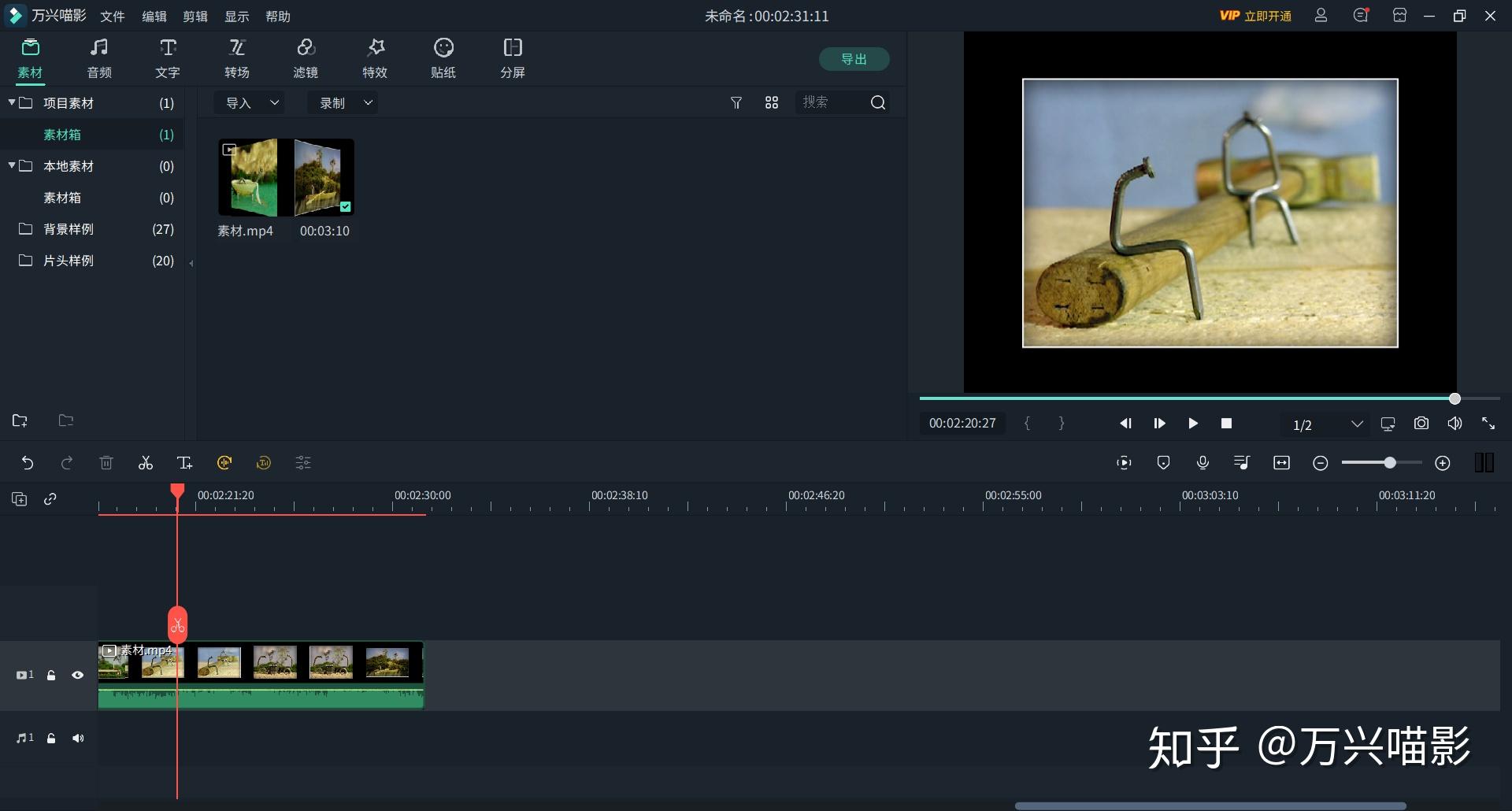Select 素材箱 under 本地素材
Image resolution: width=1512 pixels, height=811 pixels.
coord(92,198)
